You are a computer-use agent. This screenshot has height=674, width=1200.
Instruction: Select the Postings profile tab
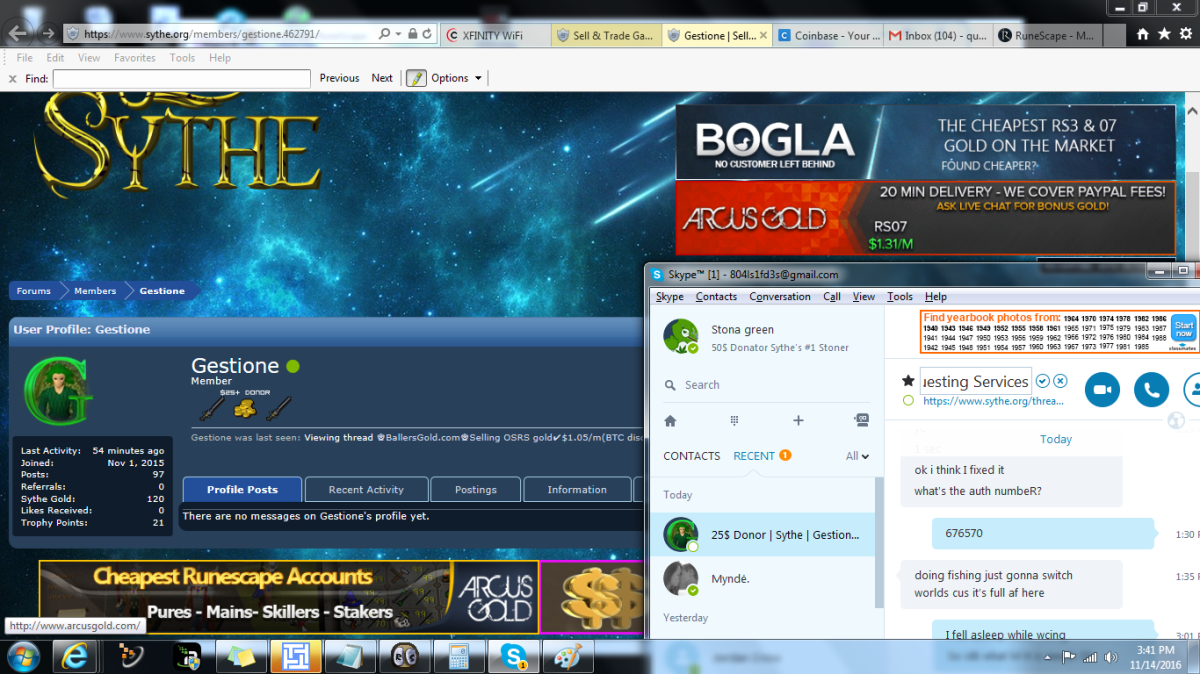tap(476, 490)
